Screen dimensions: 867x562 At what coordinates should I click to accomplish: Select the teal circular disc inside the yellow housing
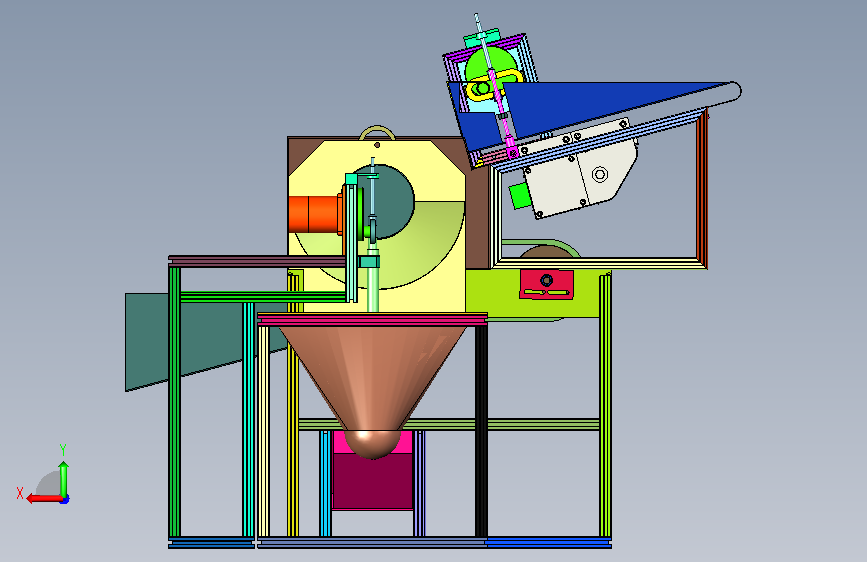[x=393, y=202]
